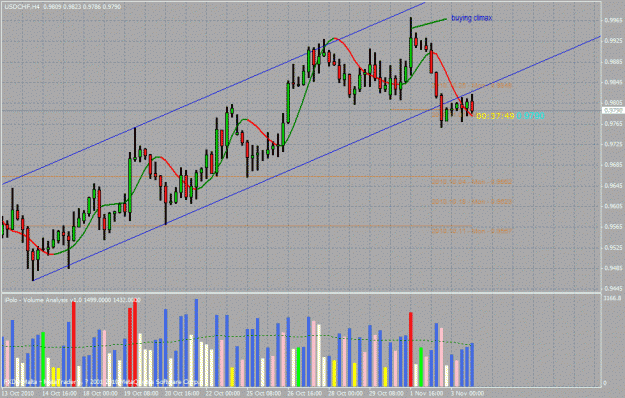
Task: Click 0.9925 on the price scale
Action: (x=613, y=41)
